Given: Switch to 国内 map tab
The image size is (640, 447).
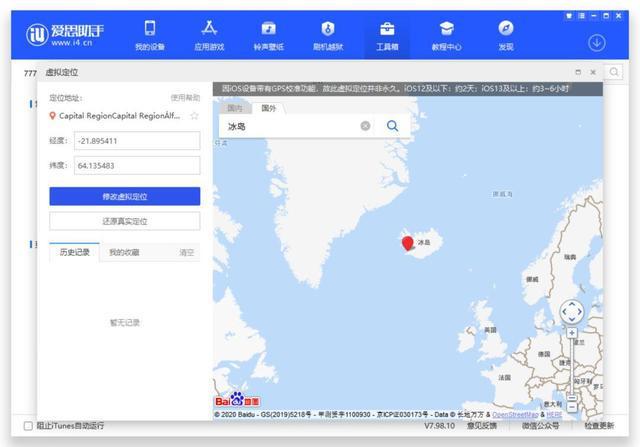Looking at the screenshot, I should tap(235, 107).
